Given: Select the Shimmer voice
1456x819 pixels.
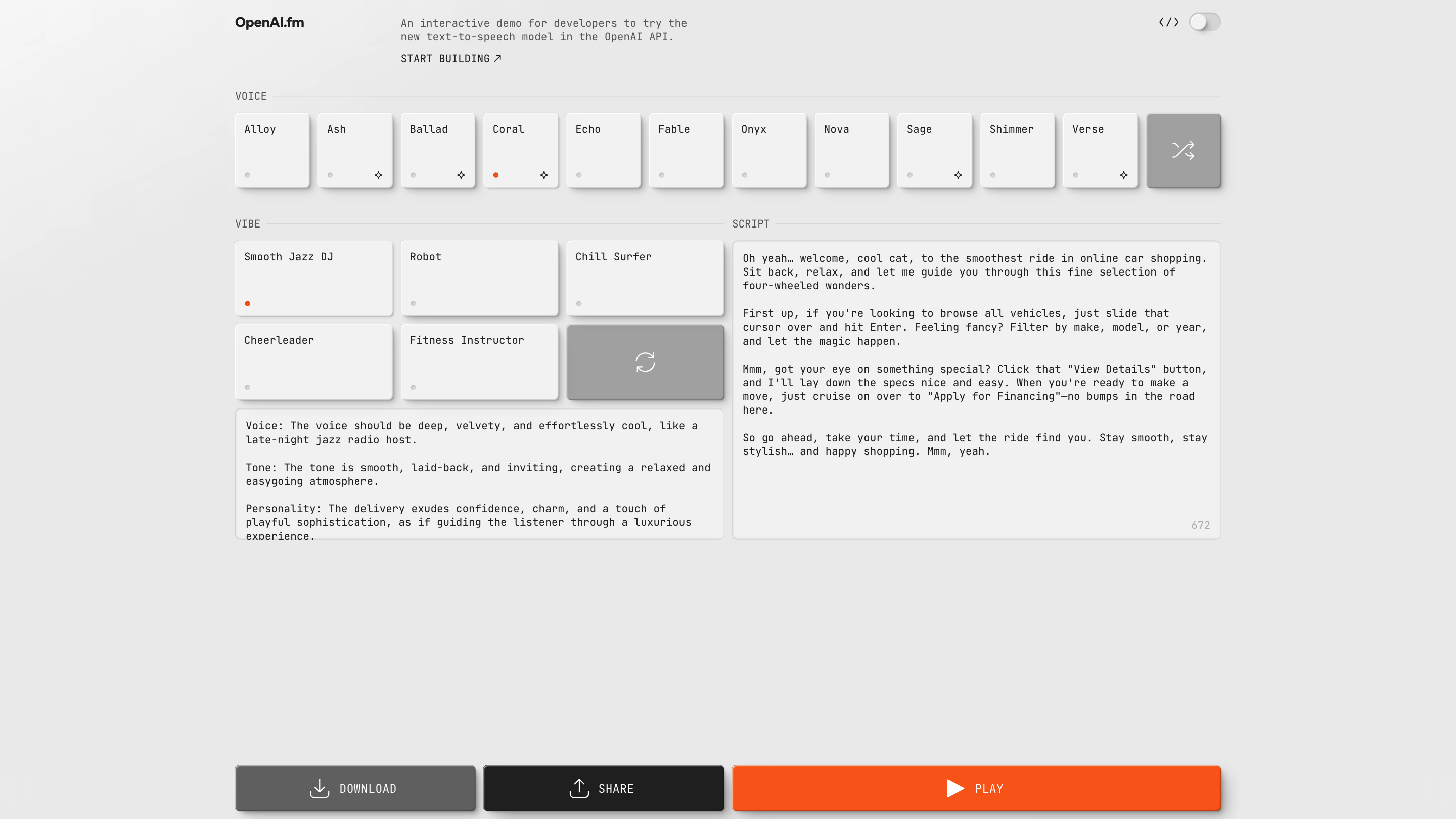Looking at the screenshot, I should (x=1017, y=150).
